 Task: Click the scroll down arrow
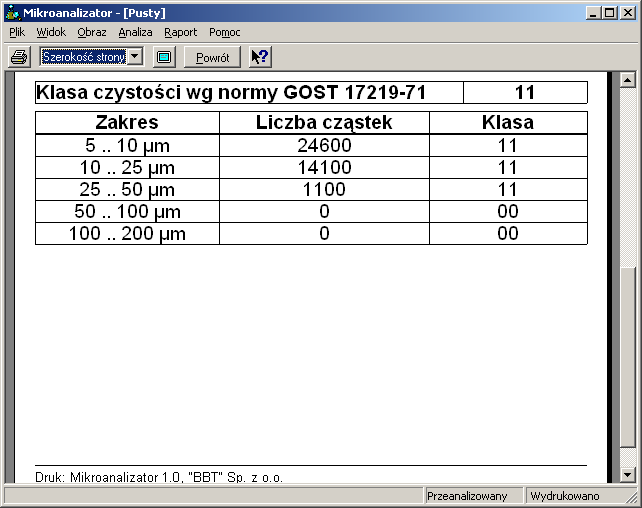(x=627, y=475)
